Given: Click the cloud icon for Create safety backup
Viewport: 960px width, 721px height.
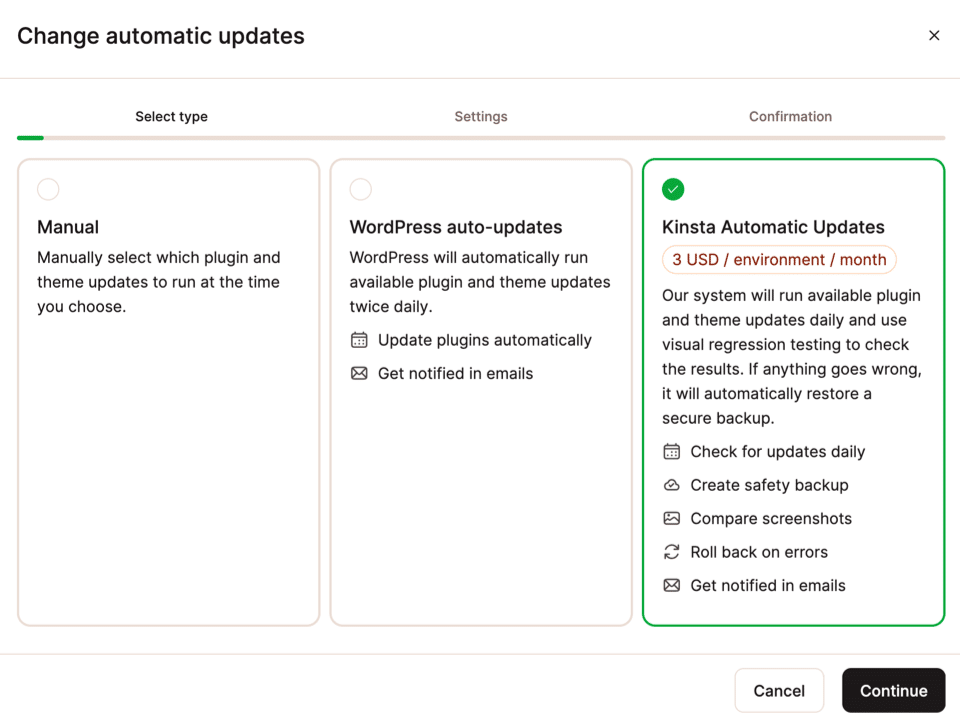Looking at the screenshot, I should point(672,485).
